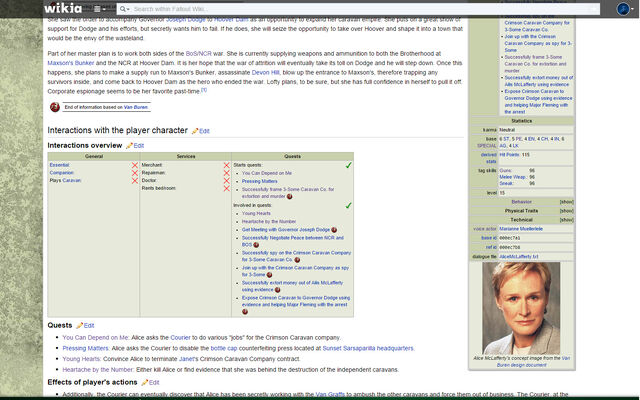Open the Van Graffs link

click(x=330, y=394)
